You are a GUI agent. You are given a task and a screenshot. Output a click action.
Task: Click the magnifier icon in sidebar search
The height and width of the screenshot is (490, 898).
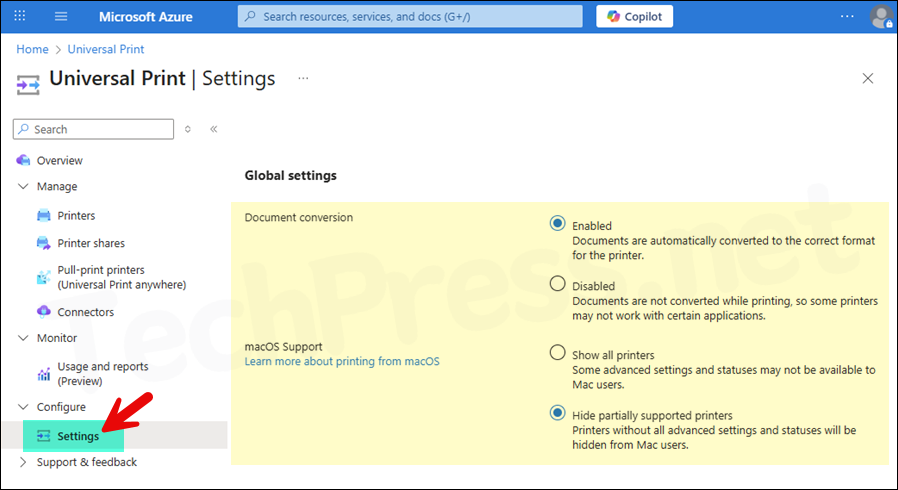click(x=23, y=129)
